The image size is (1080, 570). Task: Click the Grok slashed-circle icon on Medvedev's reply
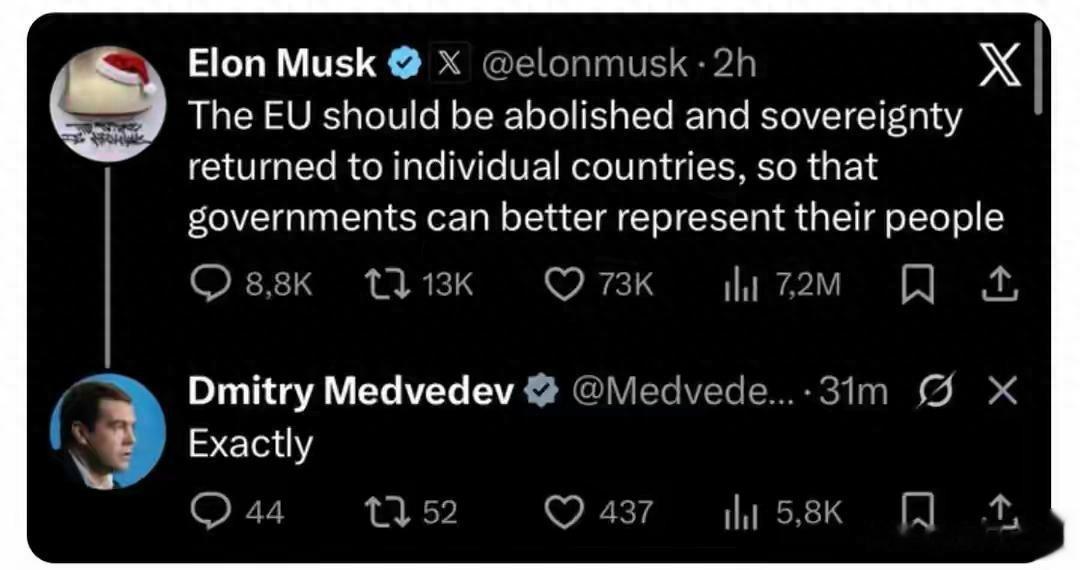coord(934,392)
